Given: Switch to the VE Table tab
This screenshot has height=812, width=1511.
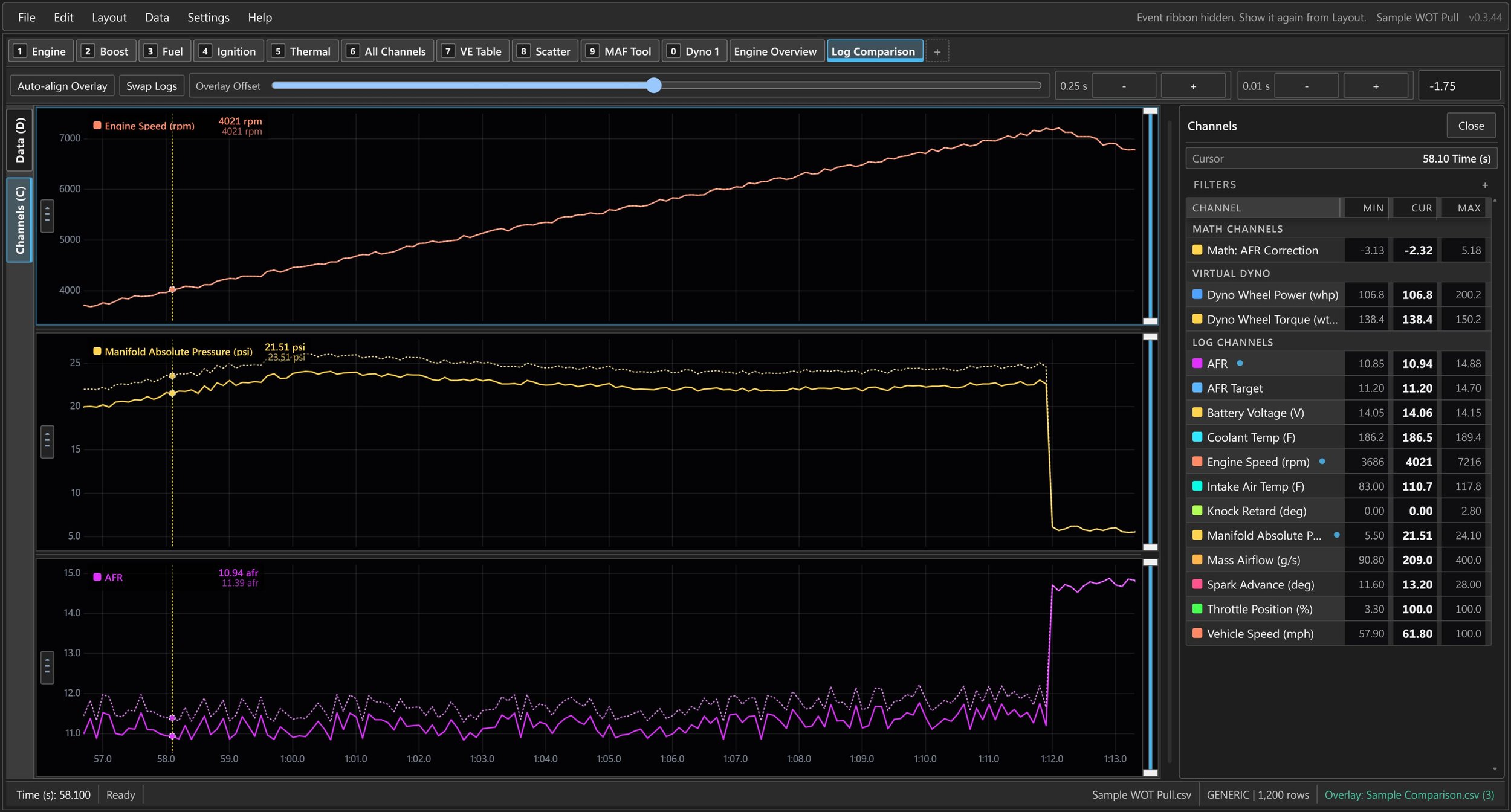Looking at the screenshot, I should coord(473,51).
